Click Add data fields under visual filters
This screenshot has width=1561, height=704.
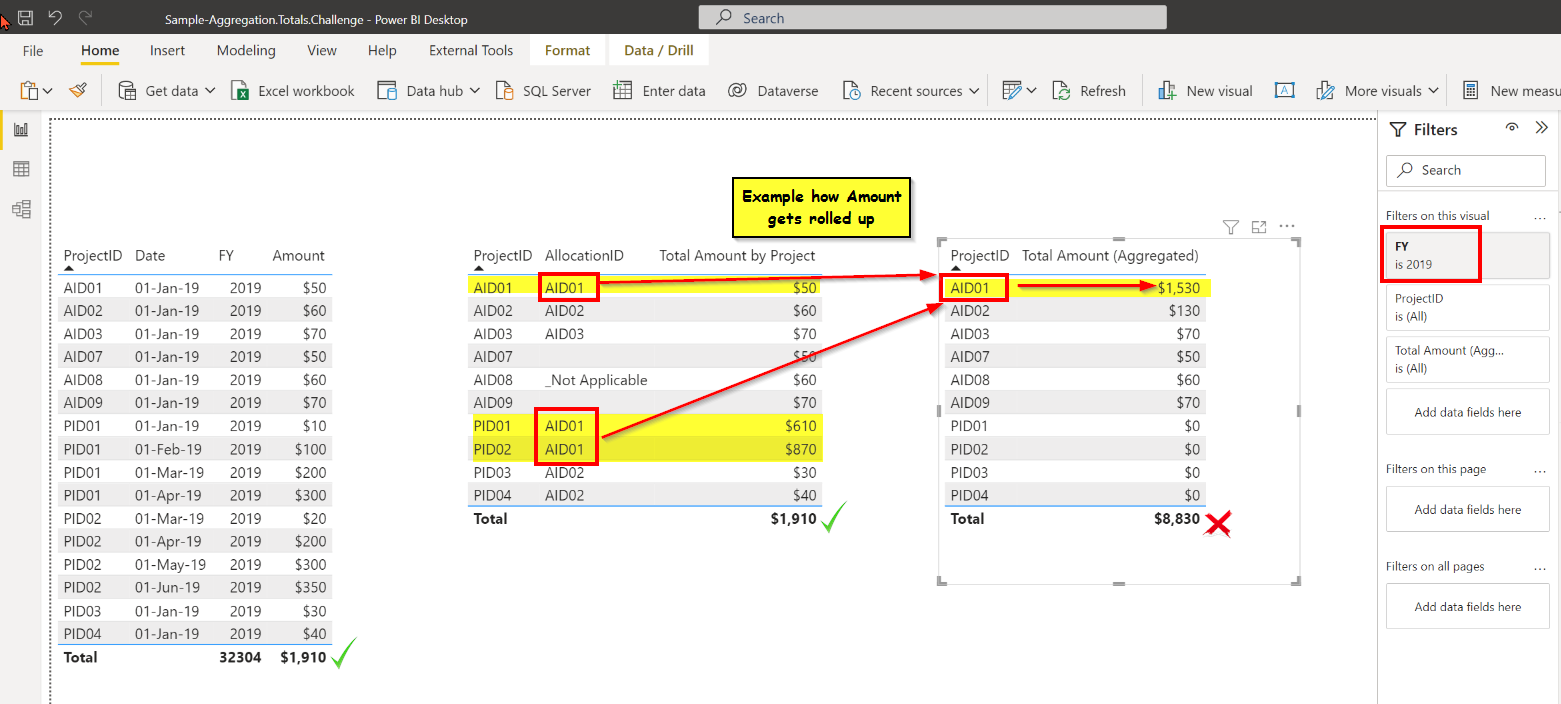click(1467, 412)
